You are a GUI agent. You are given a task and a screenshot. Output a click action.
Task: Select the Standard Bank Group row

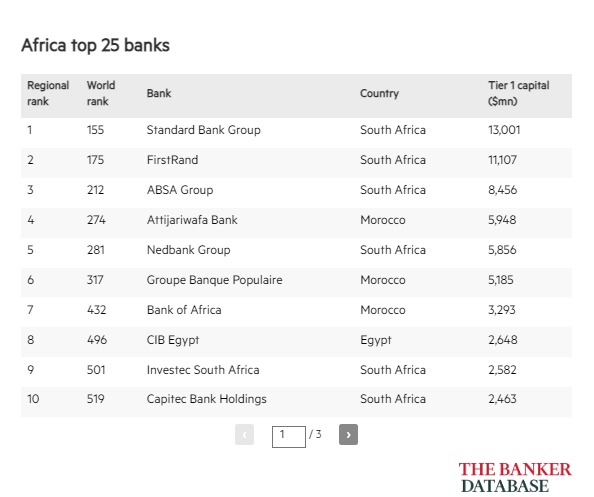(x=296, y=130)
